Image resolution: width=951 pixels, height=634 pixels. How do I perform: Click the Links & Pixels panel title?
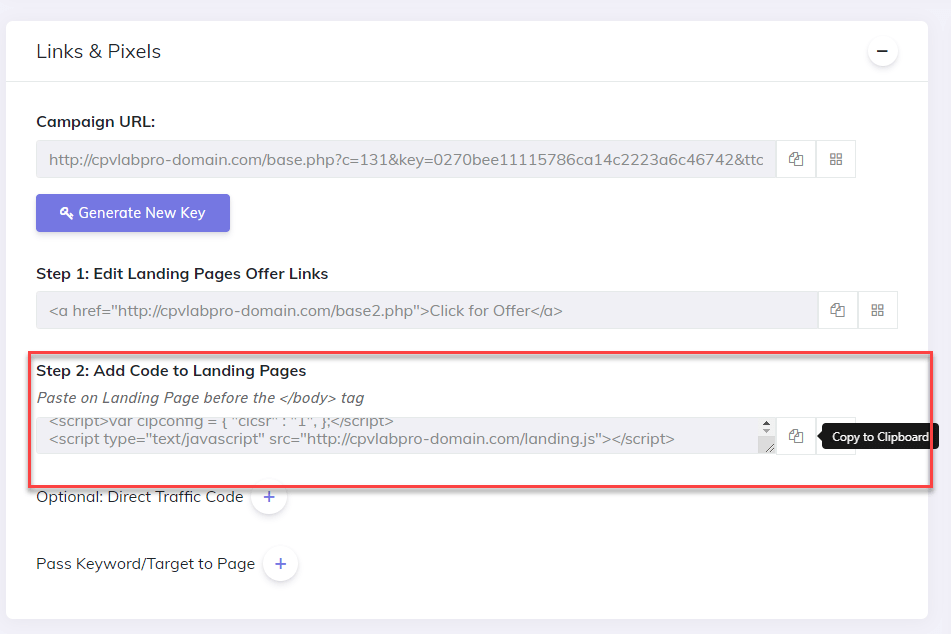98,52
